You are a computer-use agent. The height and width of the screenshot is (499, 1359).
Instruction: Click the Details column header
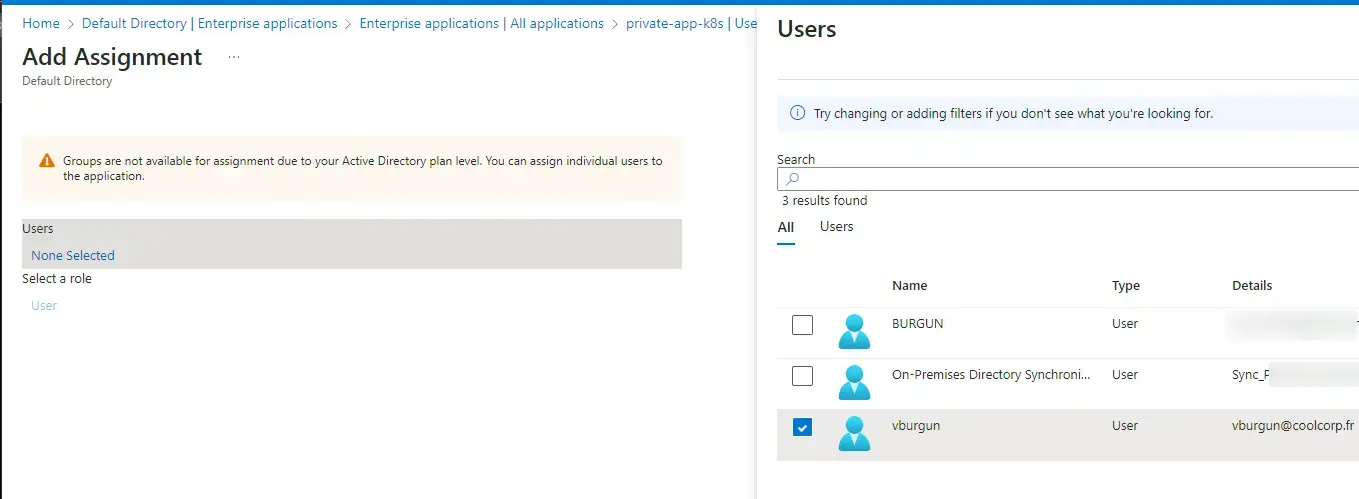[x=1252, y=285]
